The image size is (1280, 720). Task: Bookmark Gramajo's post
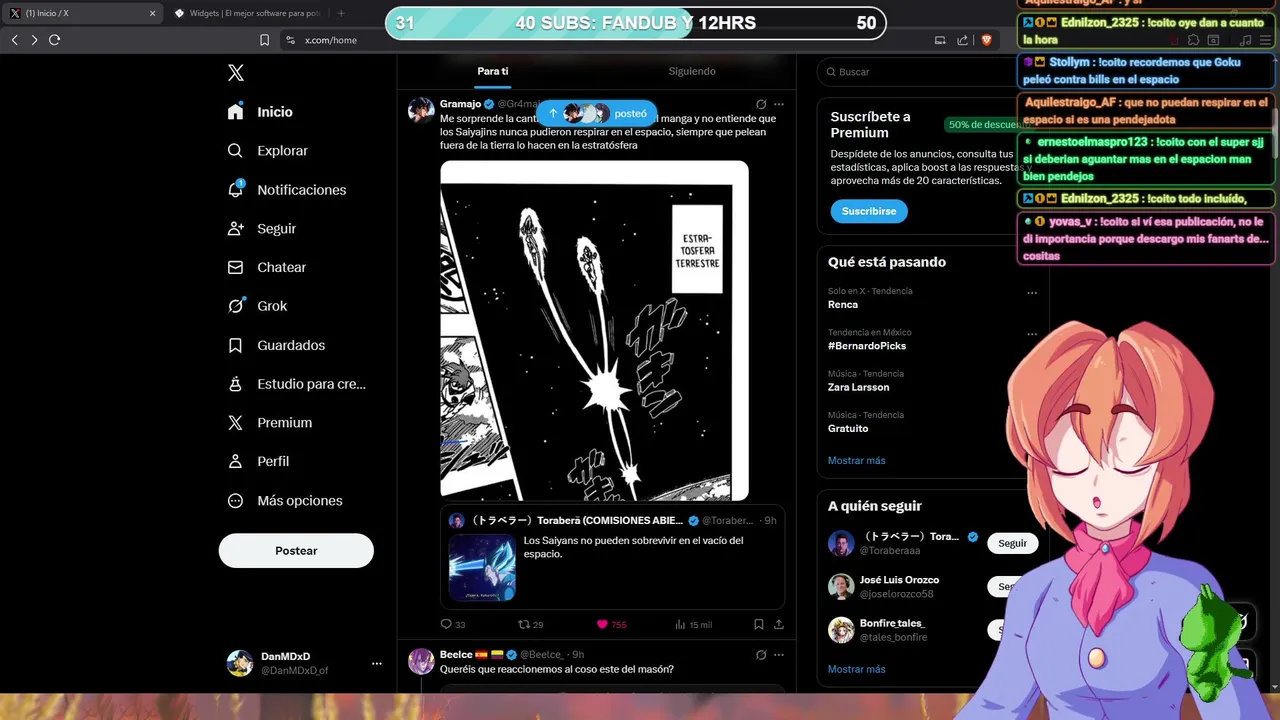click(x=759, y=624)
